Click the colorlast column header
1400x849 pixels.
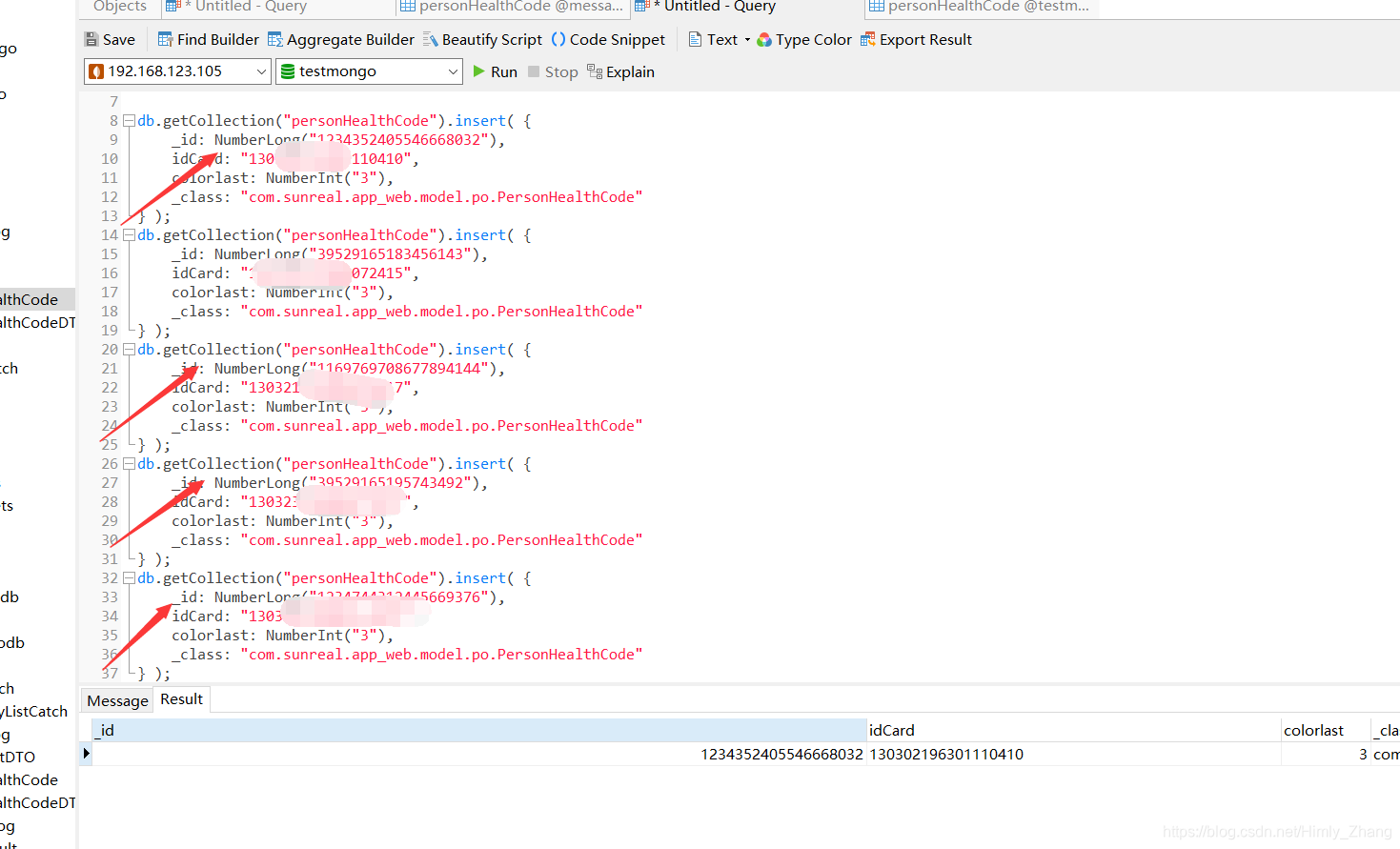coord(1326,730)
